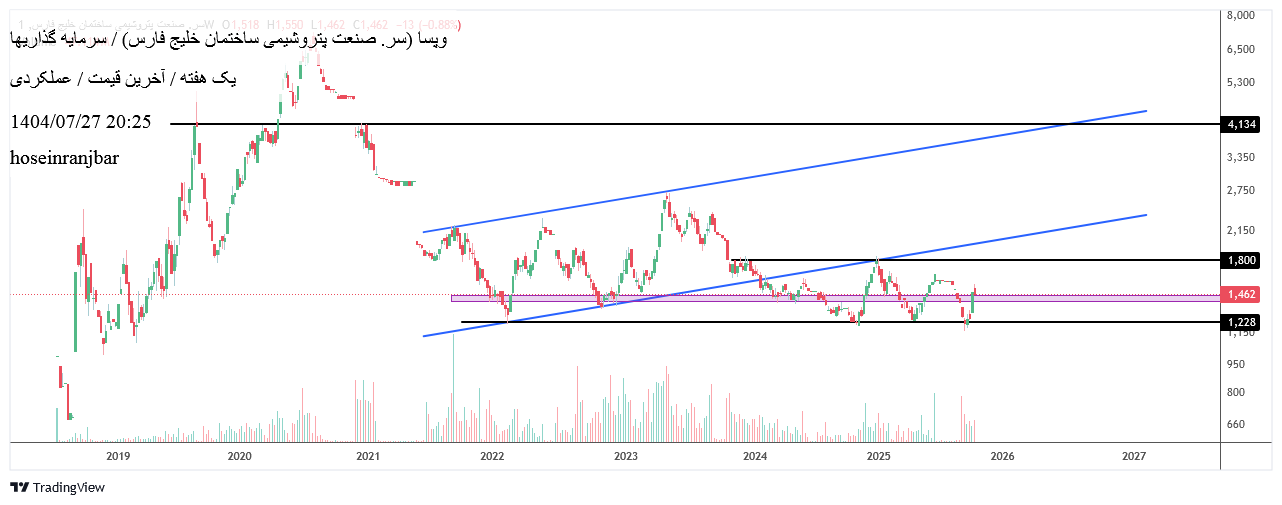This screenshot has height=505, width=1282.
Task: Select the 1,800 price label
Action: [x=1240, y=260]
